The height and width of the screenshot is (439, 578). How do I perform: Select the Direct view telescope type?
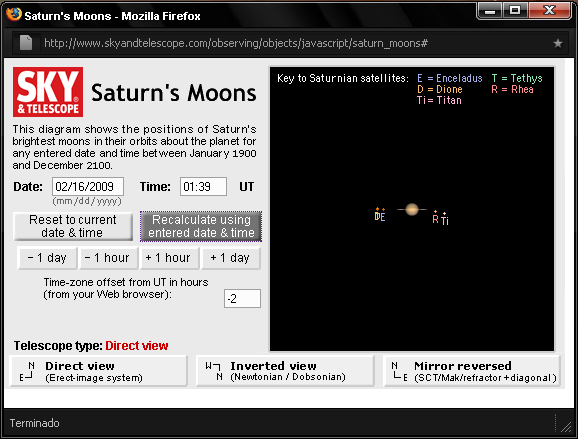tap(98, 371)
